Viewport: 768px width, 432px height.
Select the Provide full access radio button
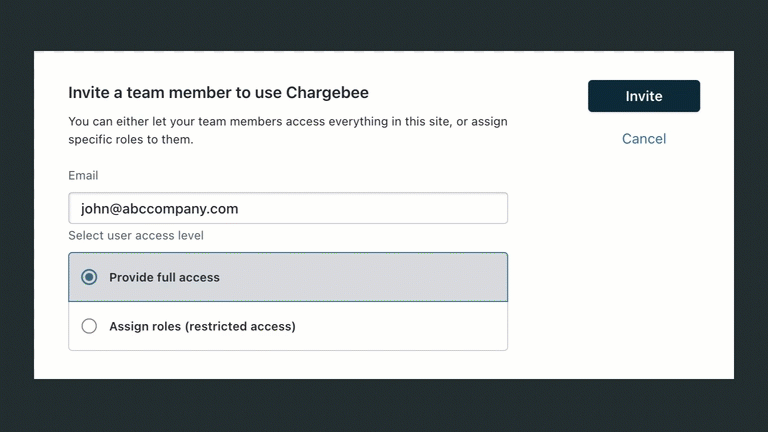[89, 277]
